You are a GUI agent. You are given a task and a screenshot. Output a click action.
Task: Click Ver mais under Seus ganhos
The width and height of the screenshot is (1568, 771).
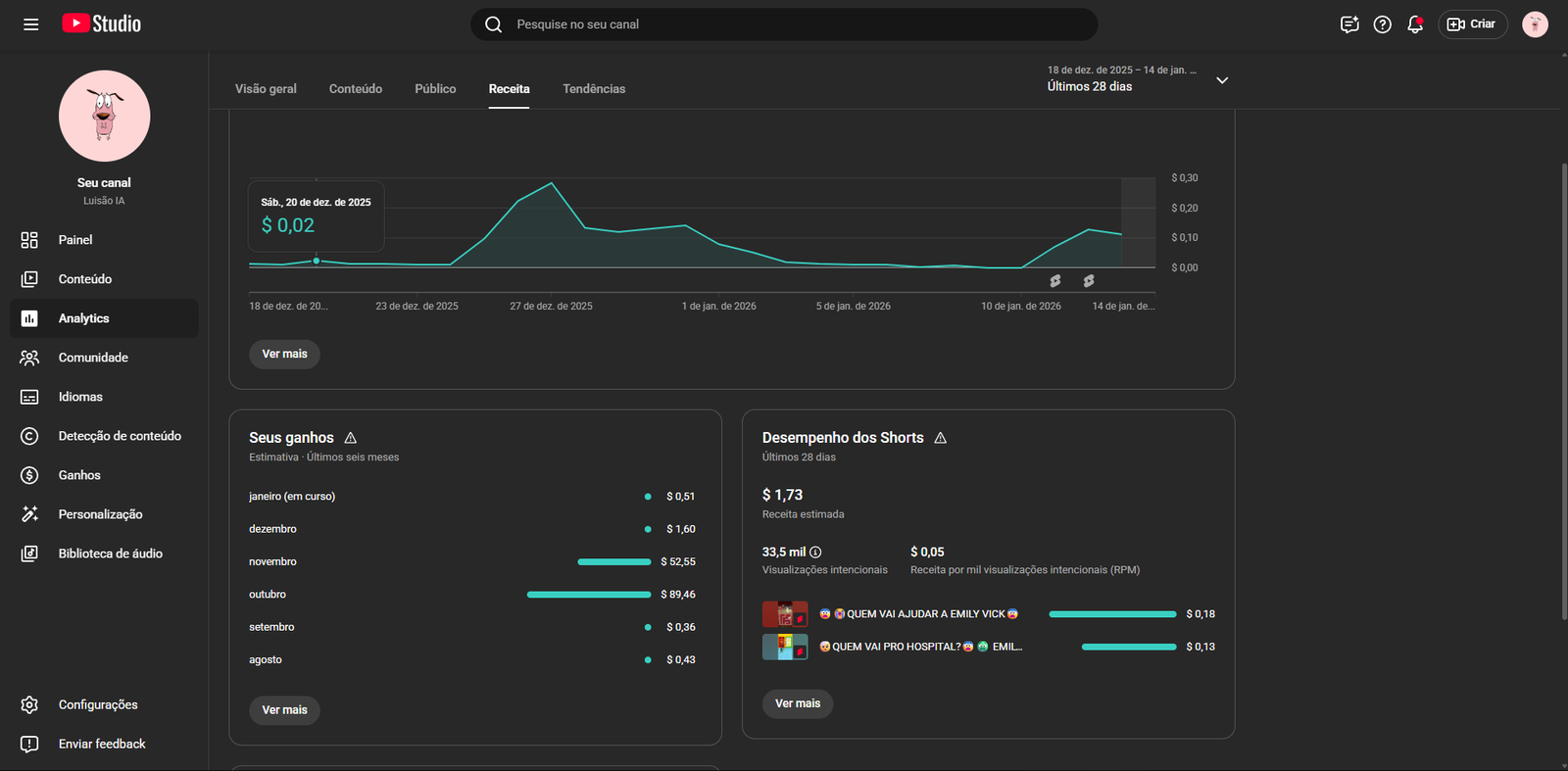(x=284, y=710)
